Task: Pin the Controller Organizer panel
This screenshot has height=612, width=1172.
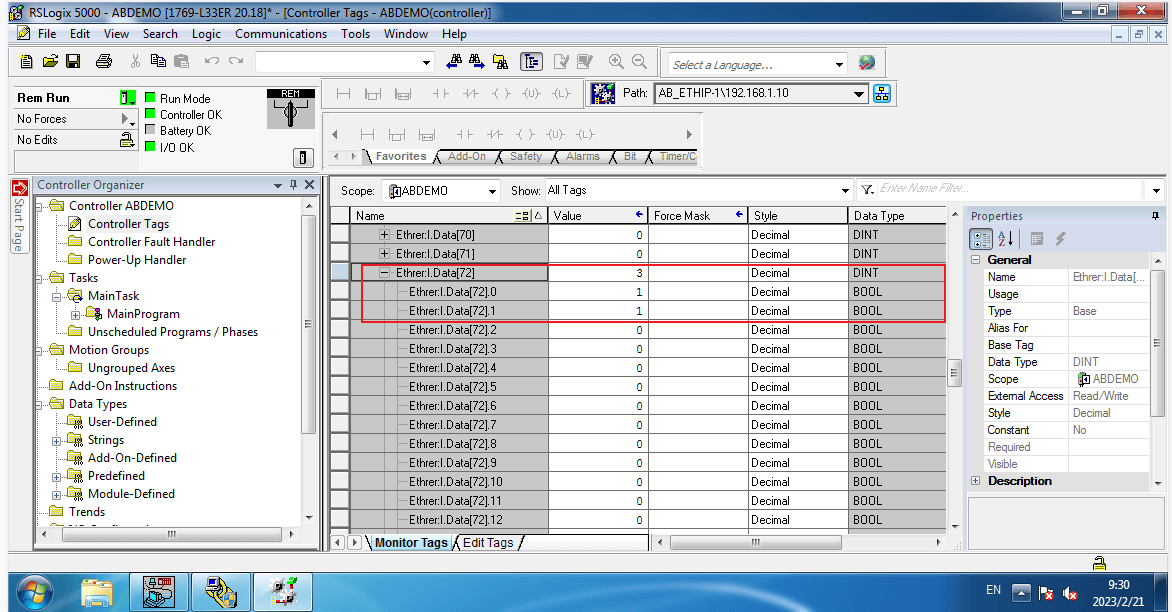Action: pyautogui.click(x=293, y=185)
